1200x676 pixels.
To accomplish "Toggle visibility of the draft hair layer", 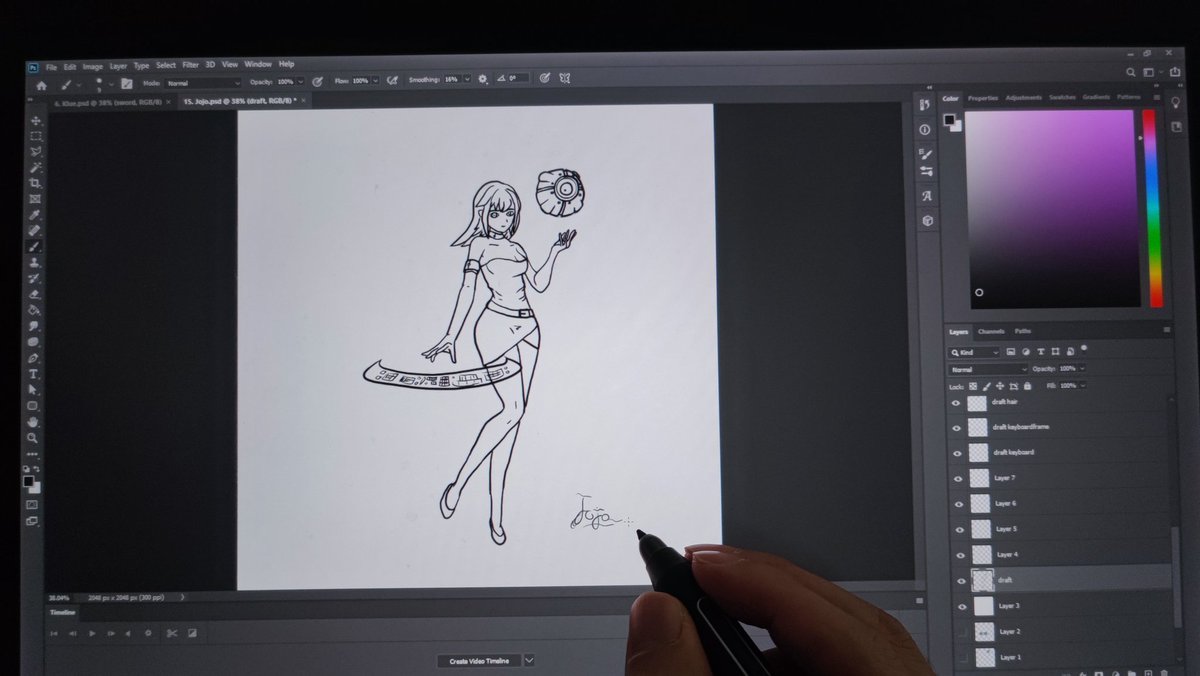I will [x=955, y=403].
